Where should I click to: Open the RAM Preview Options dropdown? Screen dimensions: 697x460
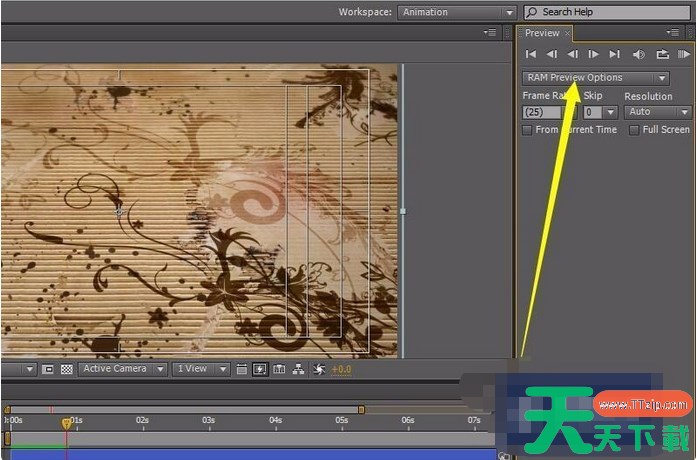[x=596, y=78]
